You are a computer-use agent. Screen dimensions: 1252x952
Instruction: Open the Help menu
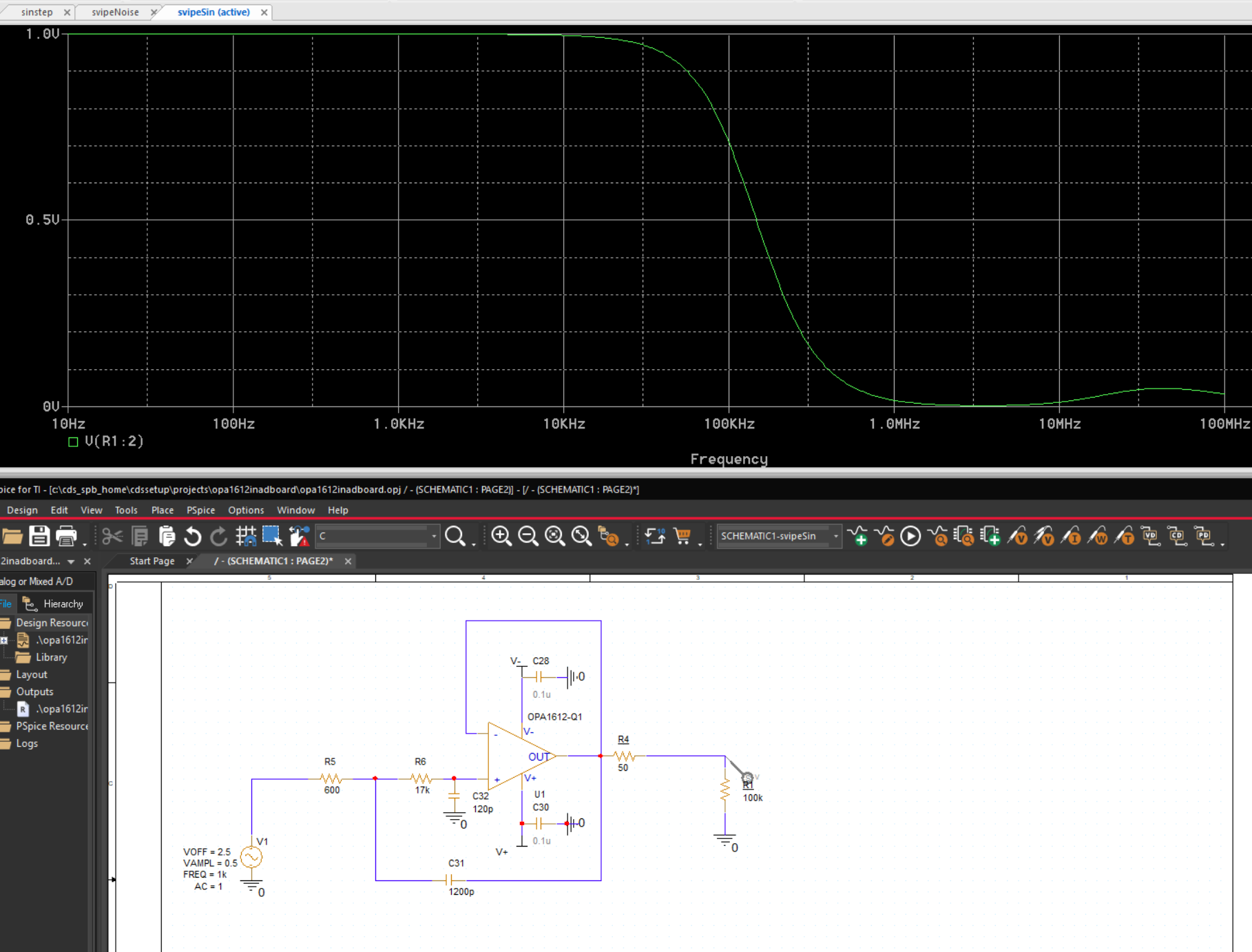coord(337,510)
